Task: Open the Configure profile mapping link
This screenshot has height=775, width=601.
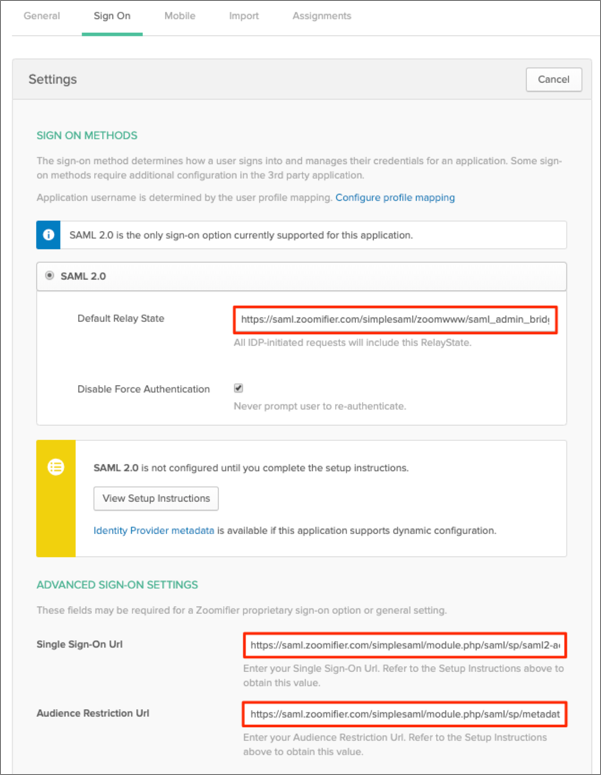Action: tap(395, 198)
